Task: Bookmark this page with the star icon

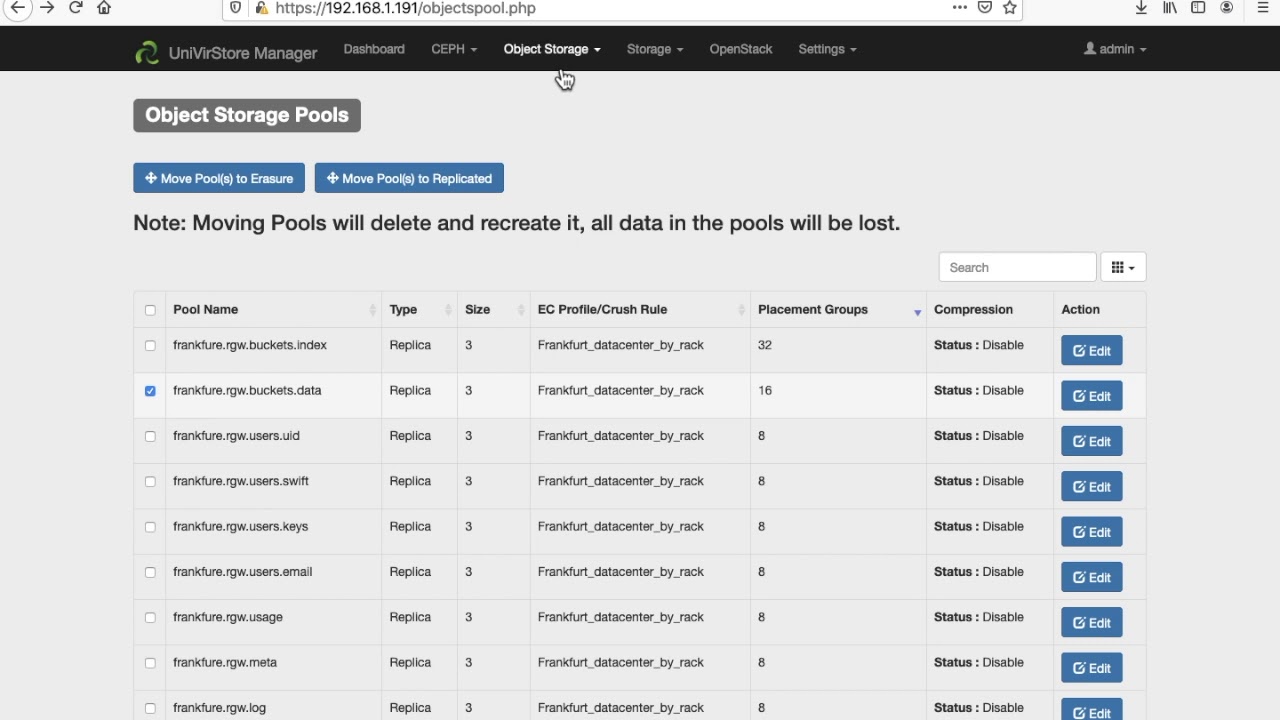Action: click(x=1010, y=8)
